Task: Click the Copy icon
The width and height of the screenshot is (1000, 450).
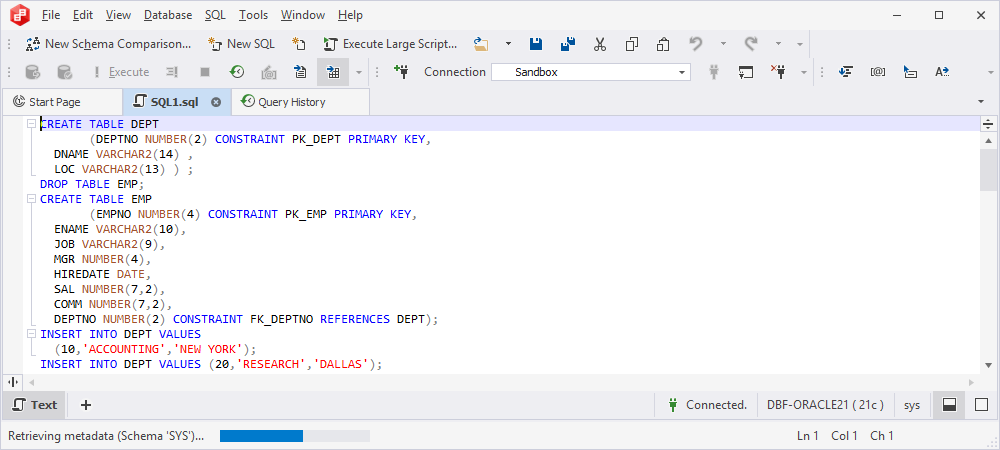Action: tap(632, 44)
